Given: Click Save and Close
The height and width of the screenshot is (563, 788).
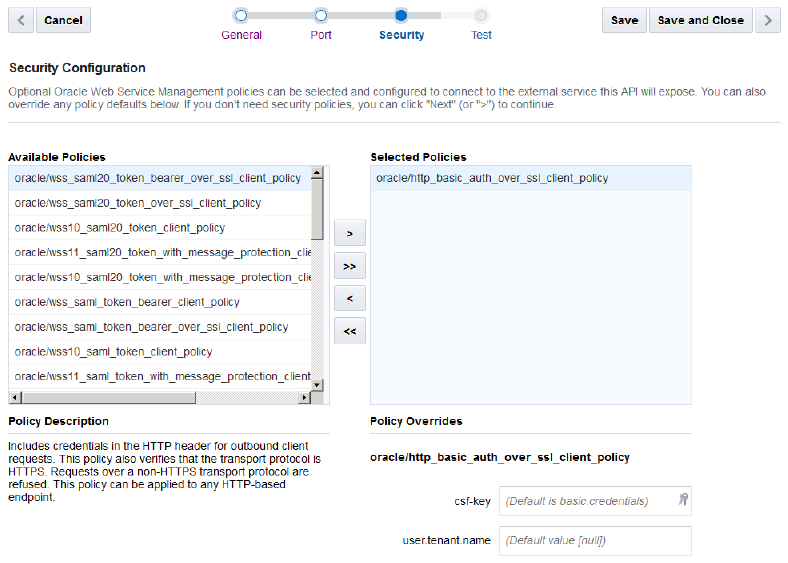Looking at the screenshot, I should tap(700, 20).
